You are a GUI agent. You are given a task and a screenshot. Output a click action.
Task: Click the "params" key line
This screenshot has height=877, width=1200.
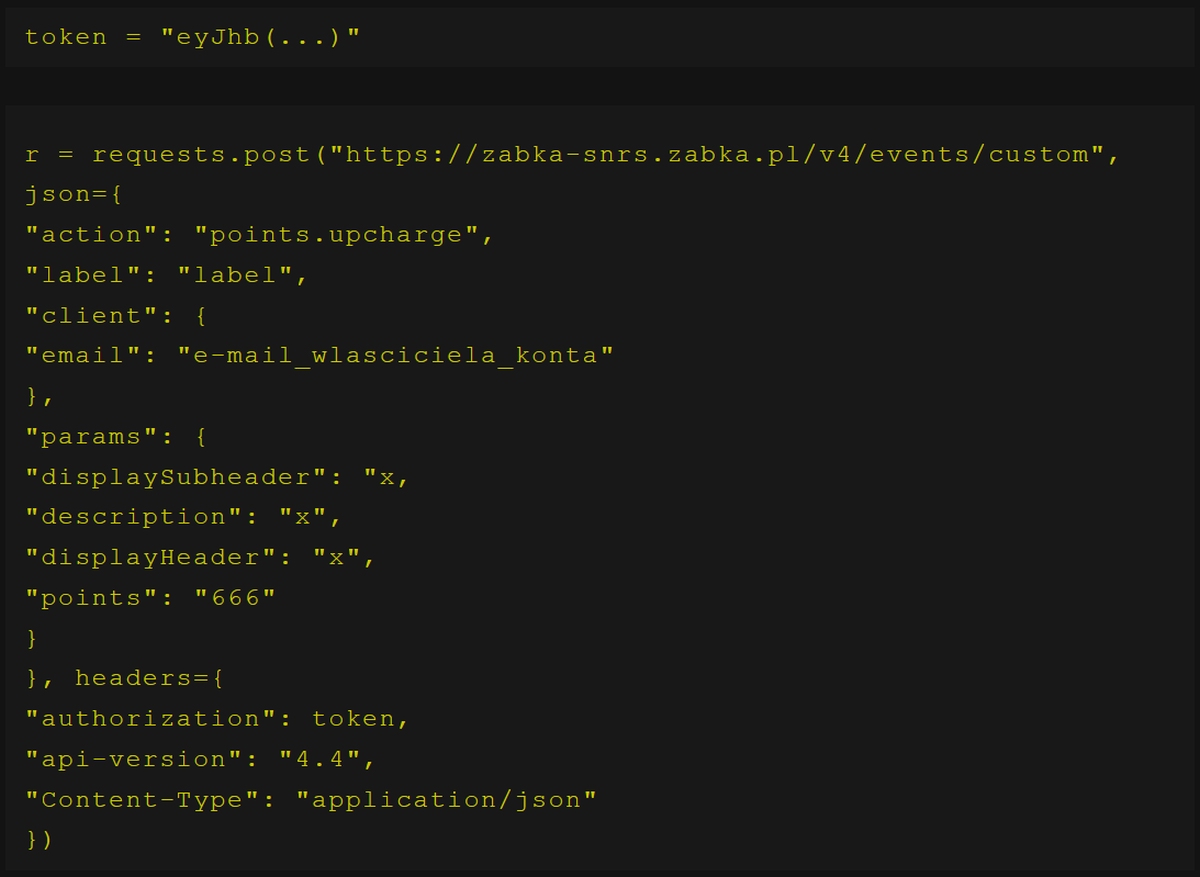115,437
